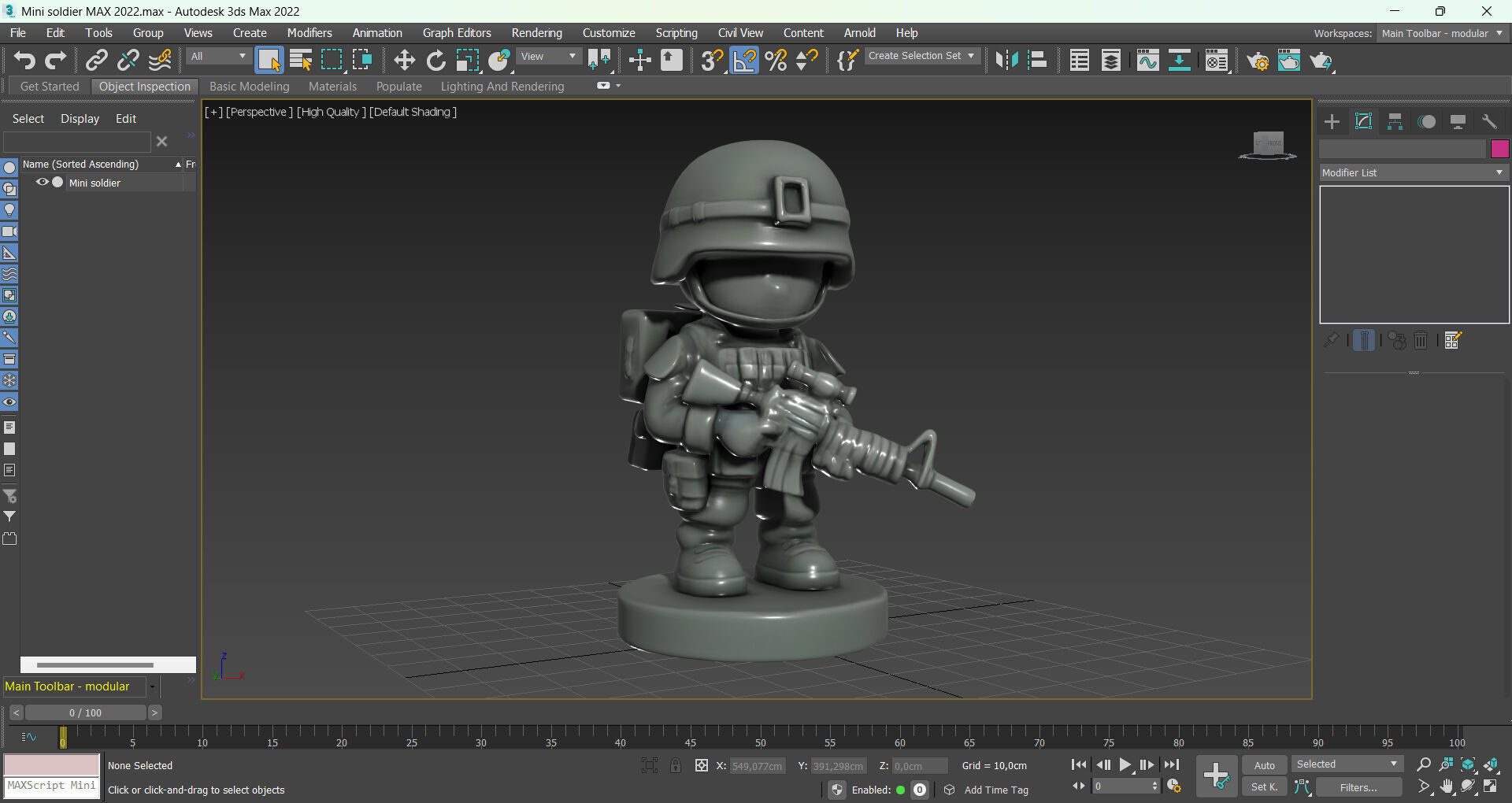
Task: Choose the Rectangular Selection Region icon
Action: tap(332, 61)
